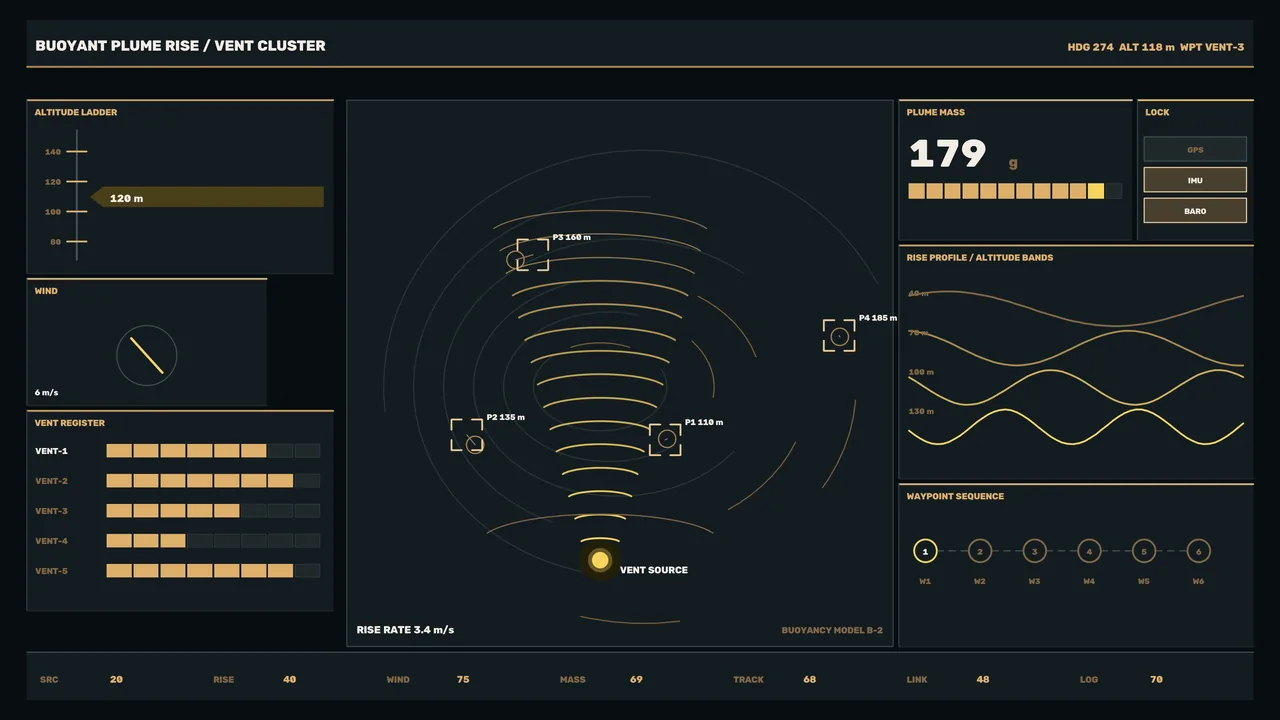Image resolution: width=1280 pixels, height=720 pixels.
Task: Click the WPT VENT-3 header readout
Action: click(x=1212, y=47)
